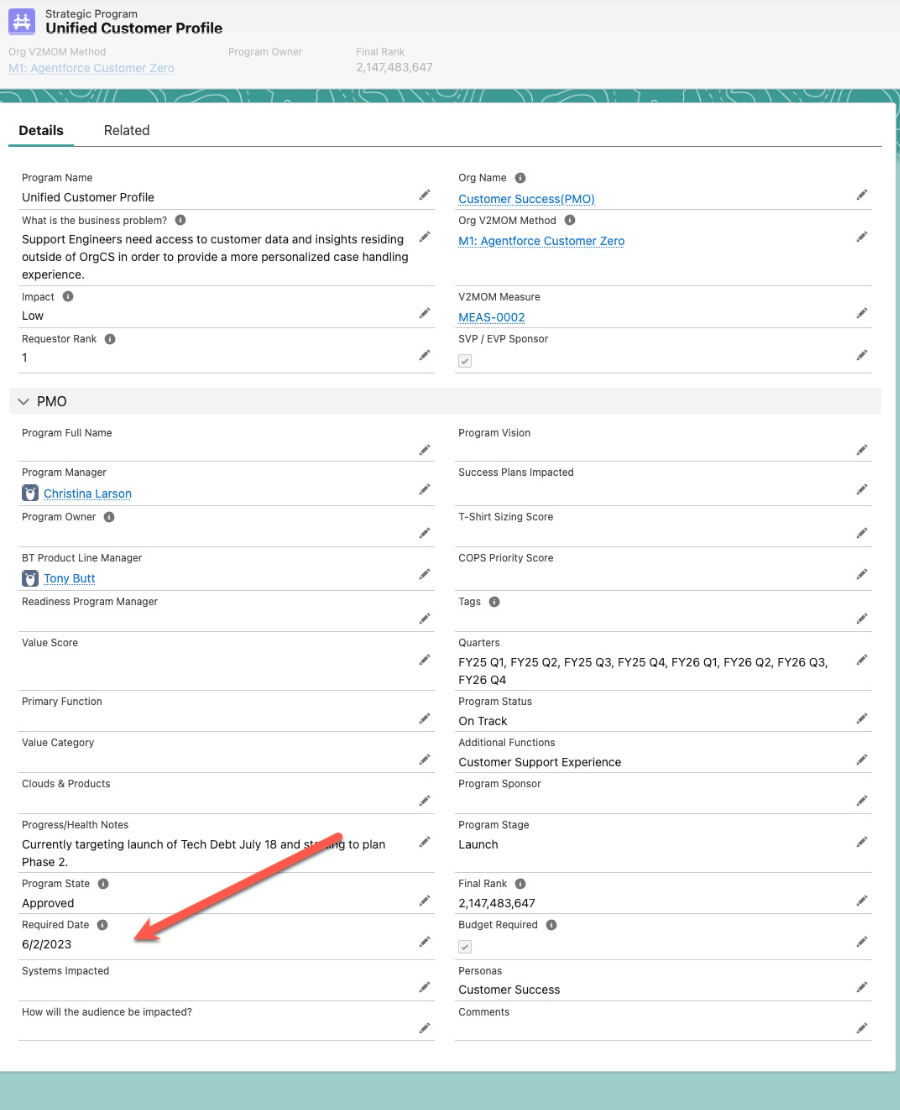900x1110 pixels.
Task: Open Tony Butt profile link
Action: (x=69, y=578)
